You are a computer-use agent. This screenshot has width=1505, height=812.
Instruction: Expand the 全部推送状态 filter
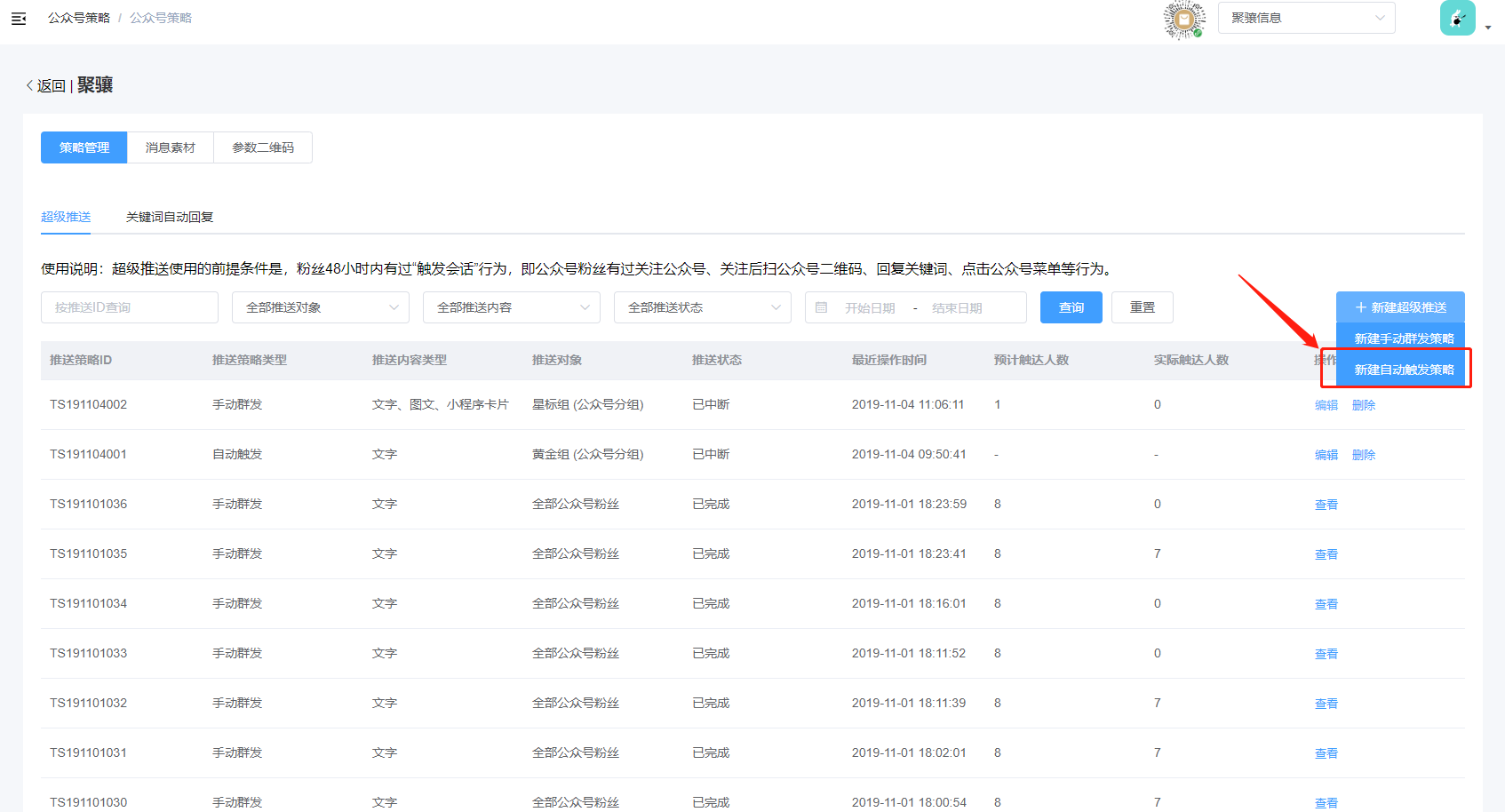pos(702,307)
